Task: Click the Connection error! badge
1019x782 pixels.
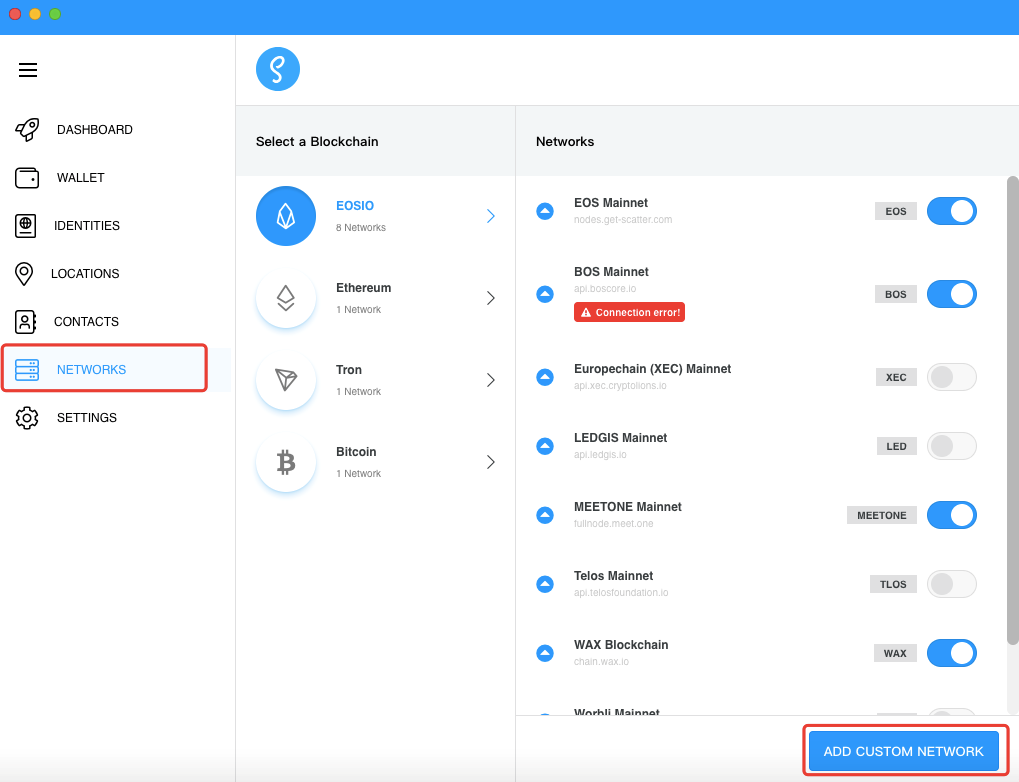Action: tap(629, 312)
